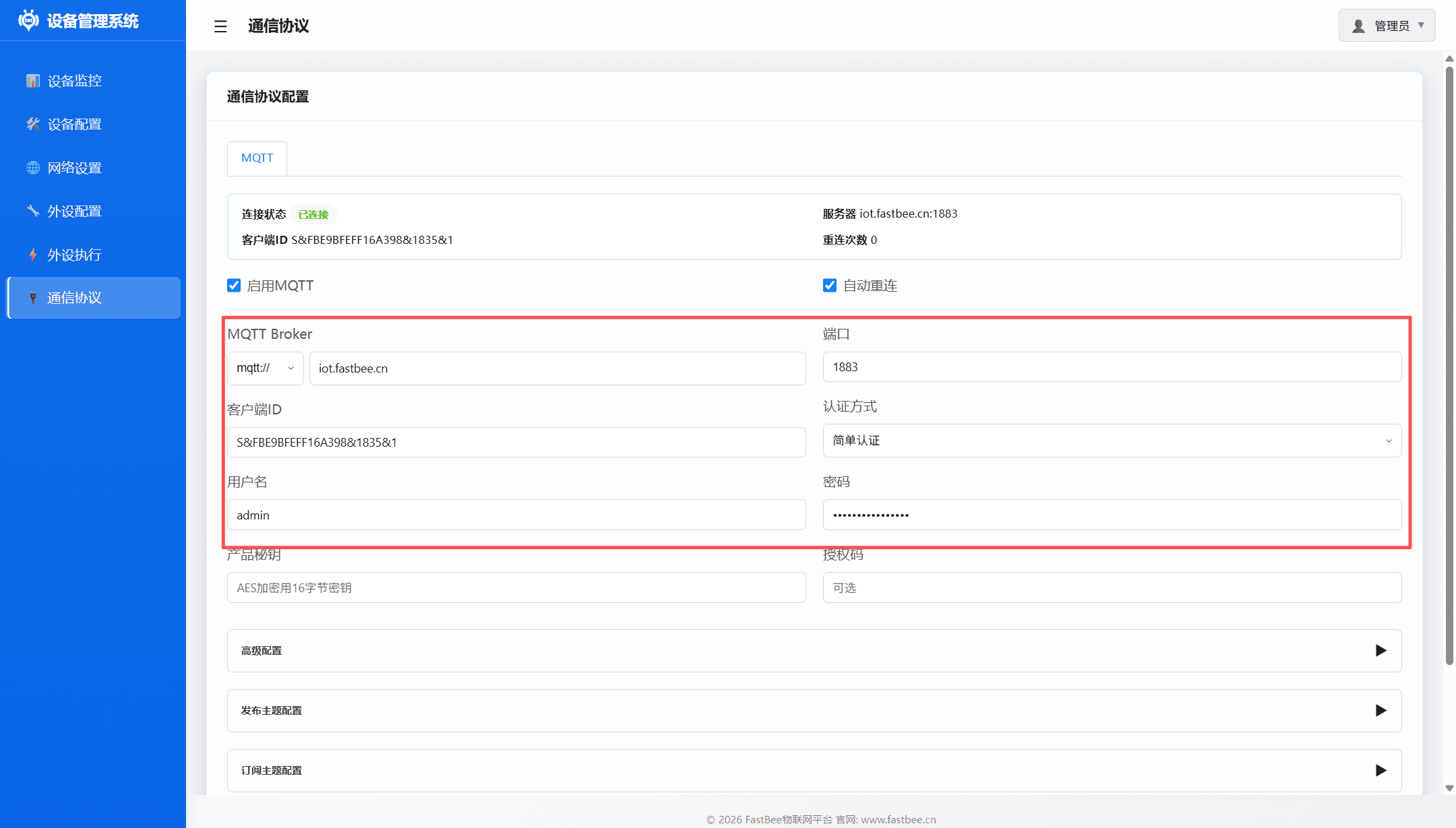The width and height of the screenshot is (1456, 828).
Task: Click the 设备配置 tools icon
Action: [33, 124]
